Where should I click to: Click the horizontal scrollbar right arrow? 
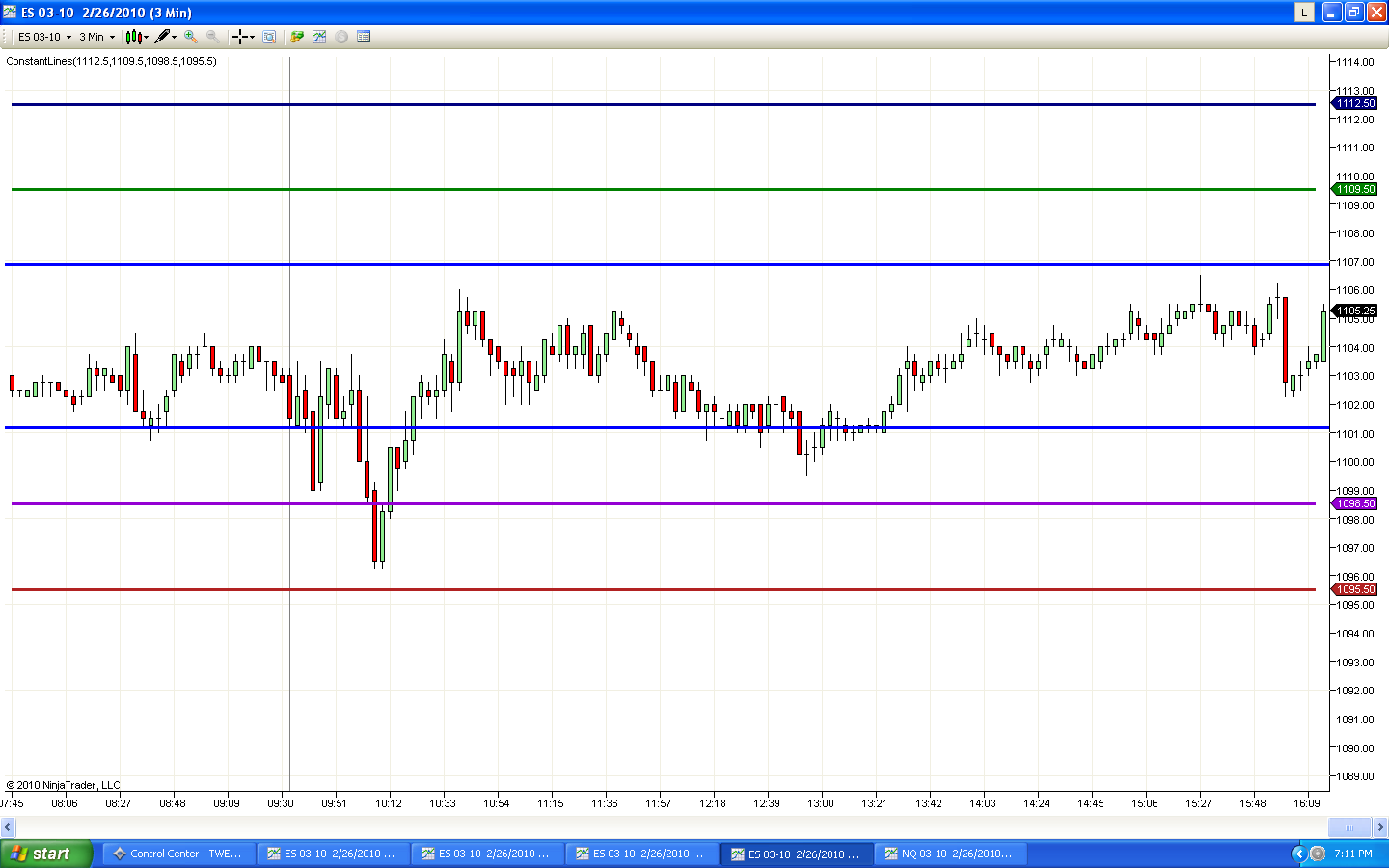1380,827
